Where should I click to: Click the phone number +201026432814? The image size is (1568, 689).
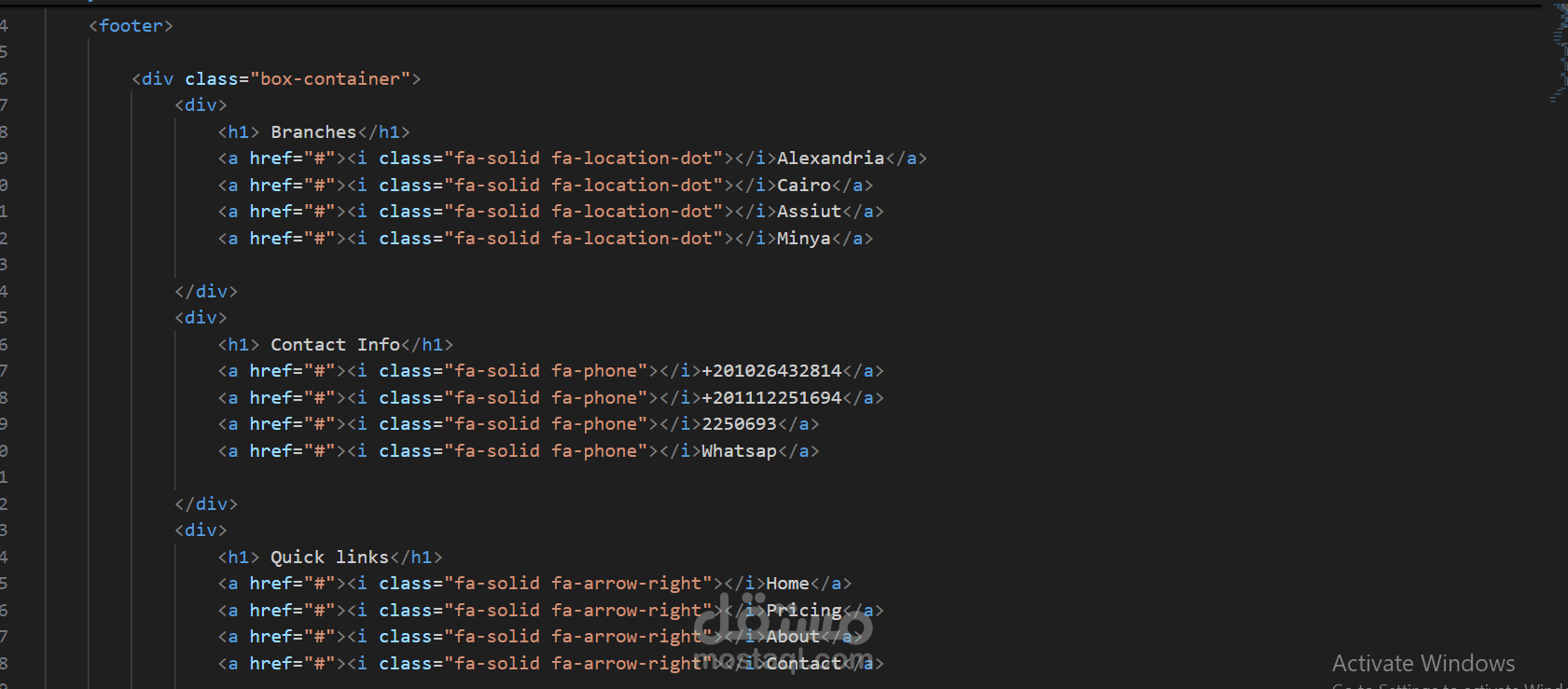coord(771,371)
